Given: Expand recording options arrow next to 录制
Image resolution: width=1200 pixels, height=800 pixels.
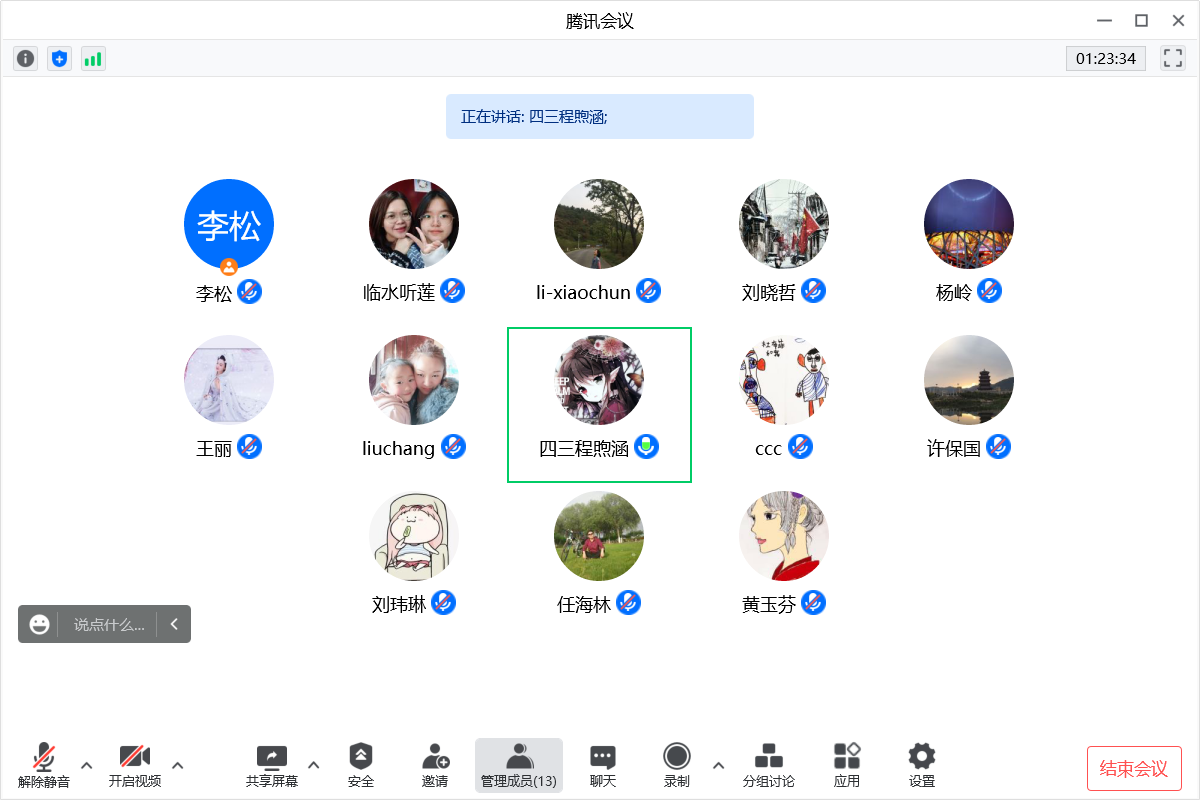Looking at the screenshot, I should pos(718,766).
